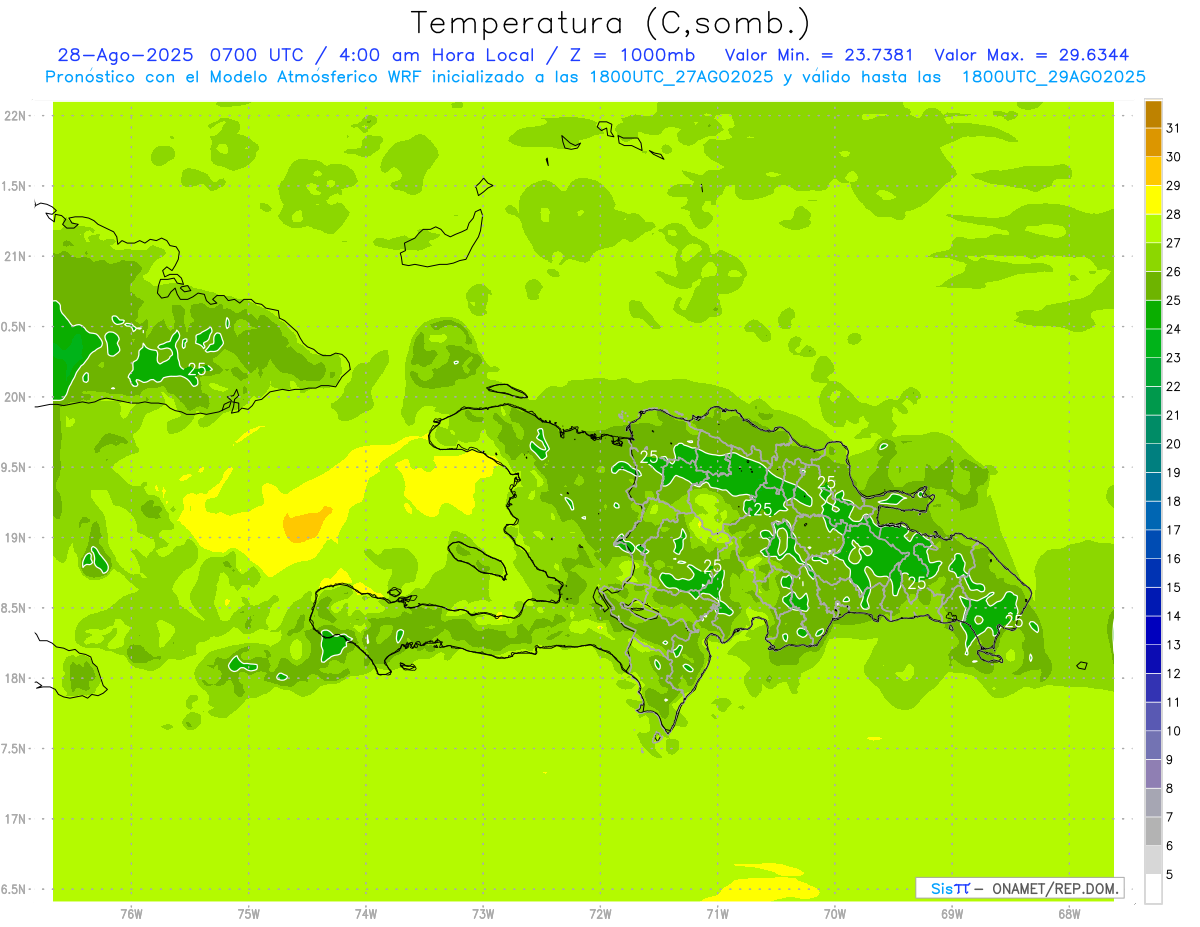Viewport: 1200px width, 927px height.
Task: Click the 'ONAMET/REP.DOM.' credit text
Action: [x=1055, y=888]
